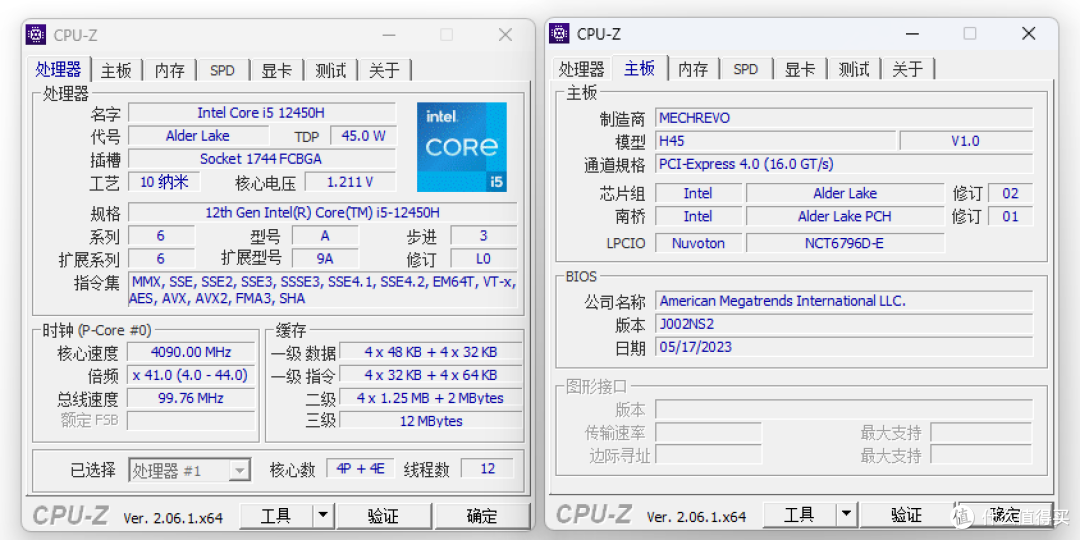This screenshot has width=1080, height=540.
Task: Close the right CPU-Z window
Action: (x=1029, y=33)
